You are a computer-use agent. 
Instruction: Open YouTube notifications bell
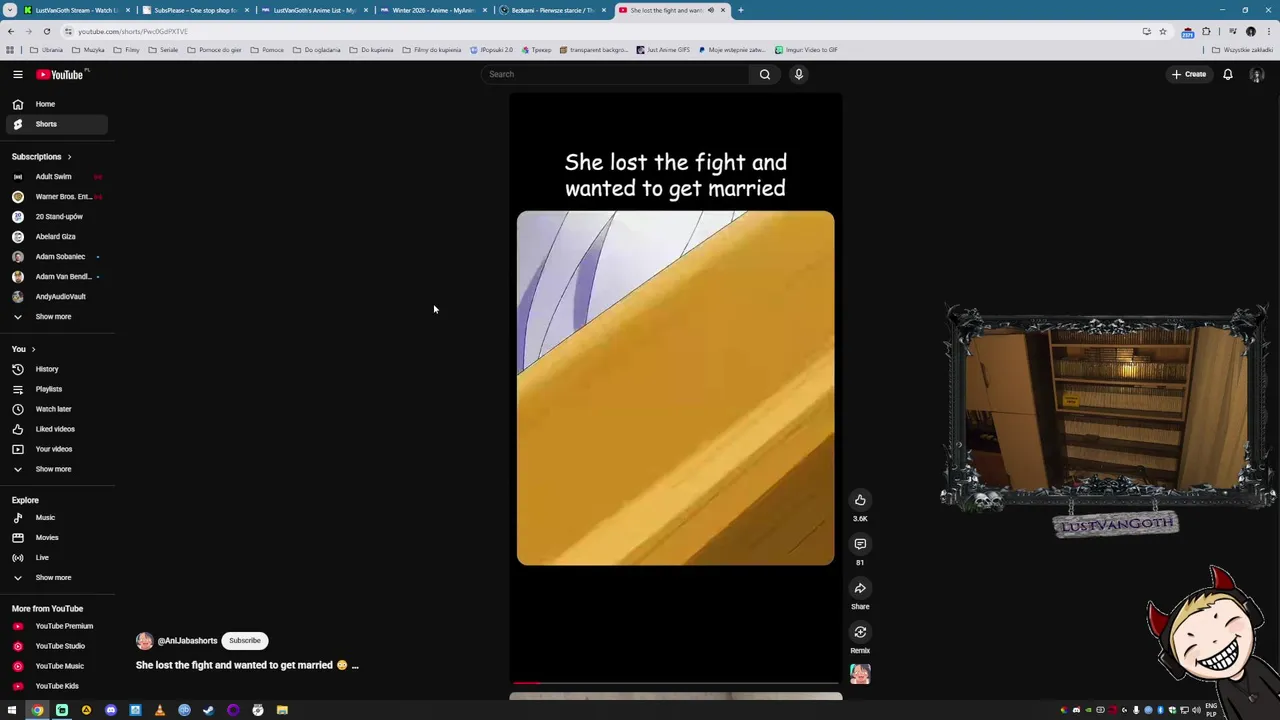coord(1228,74)
